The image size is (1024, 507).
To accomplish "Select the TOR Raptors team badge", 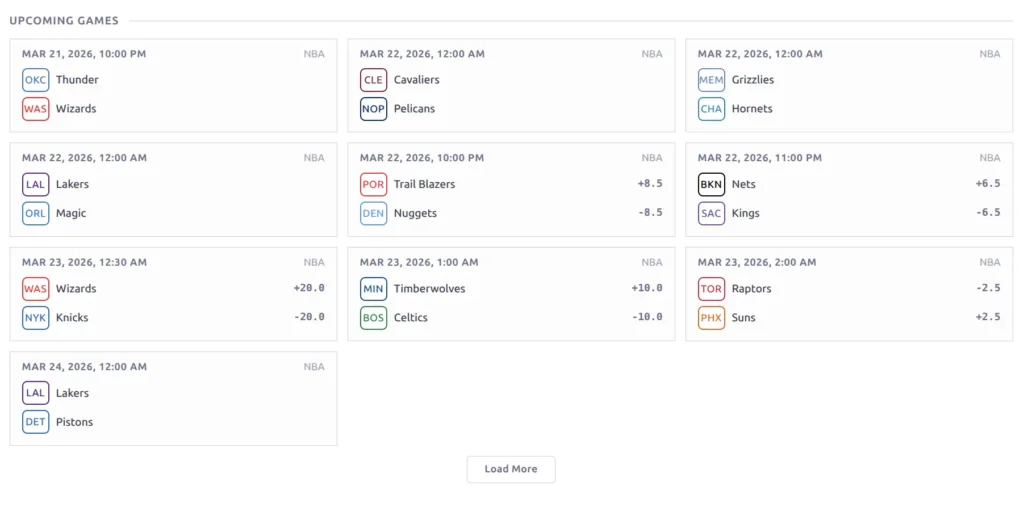I will pos(711,289).
